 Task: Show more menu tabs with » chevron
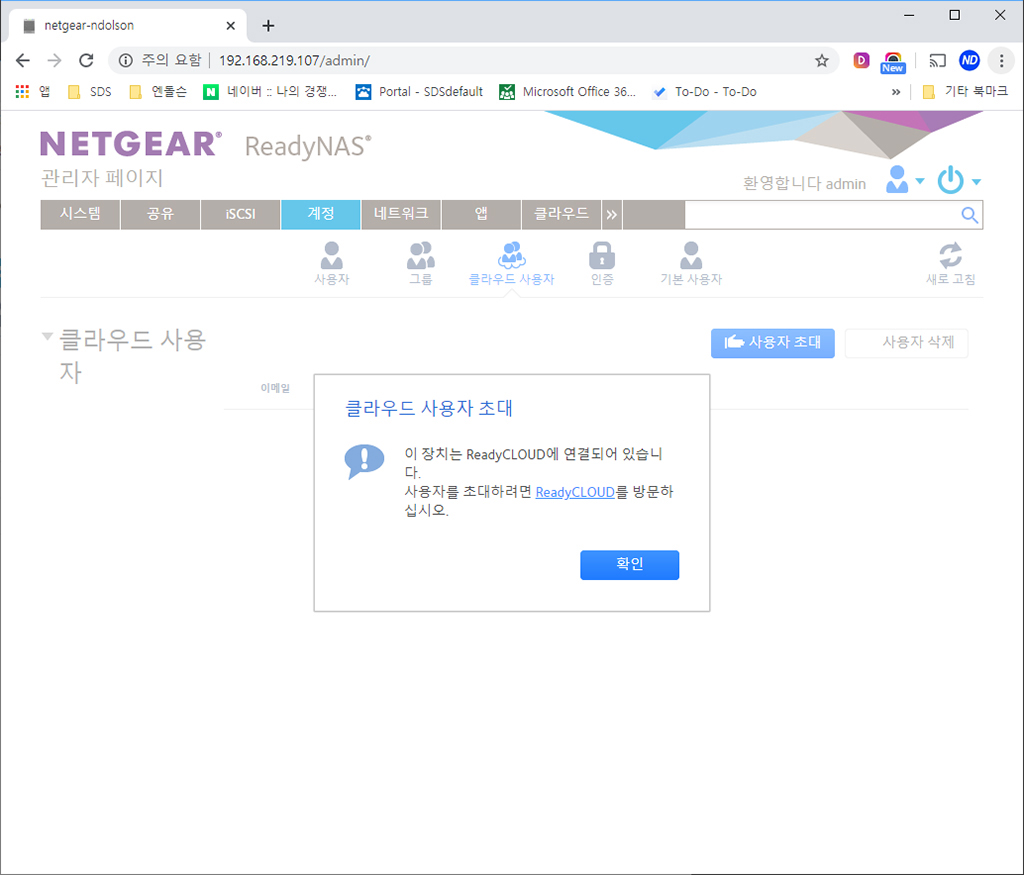pos(611,215)
